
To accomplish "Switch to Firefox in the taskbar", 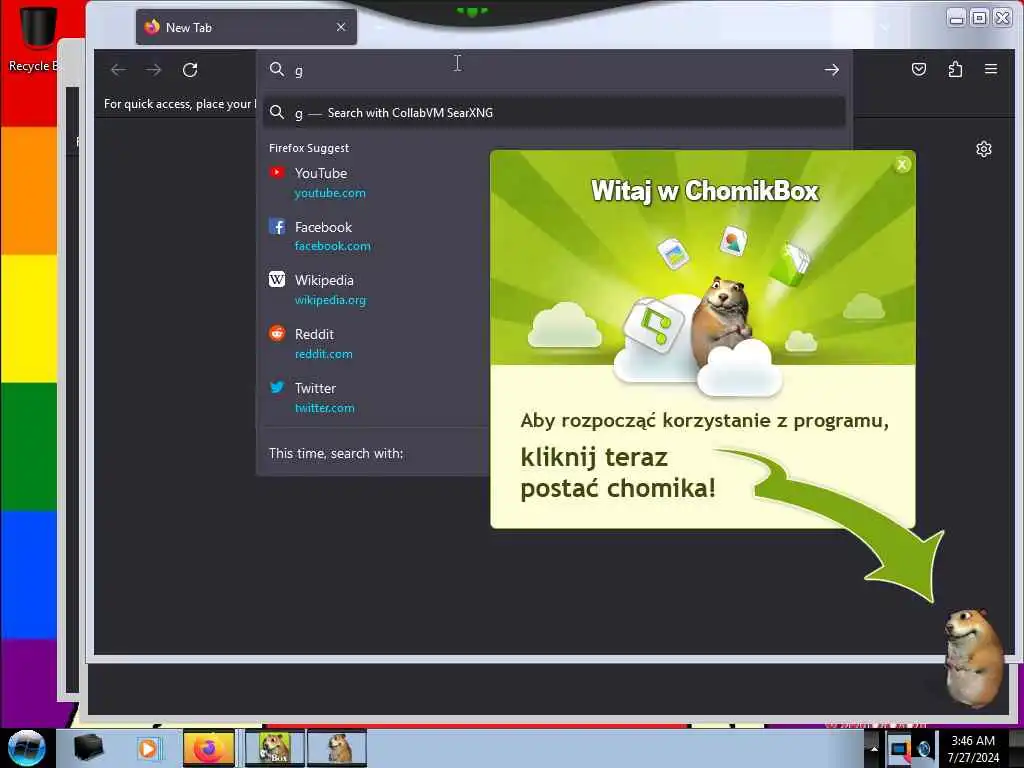I will (209, 748).
